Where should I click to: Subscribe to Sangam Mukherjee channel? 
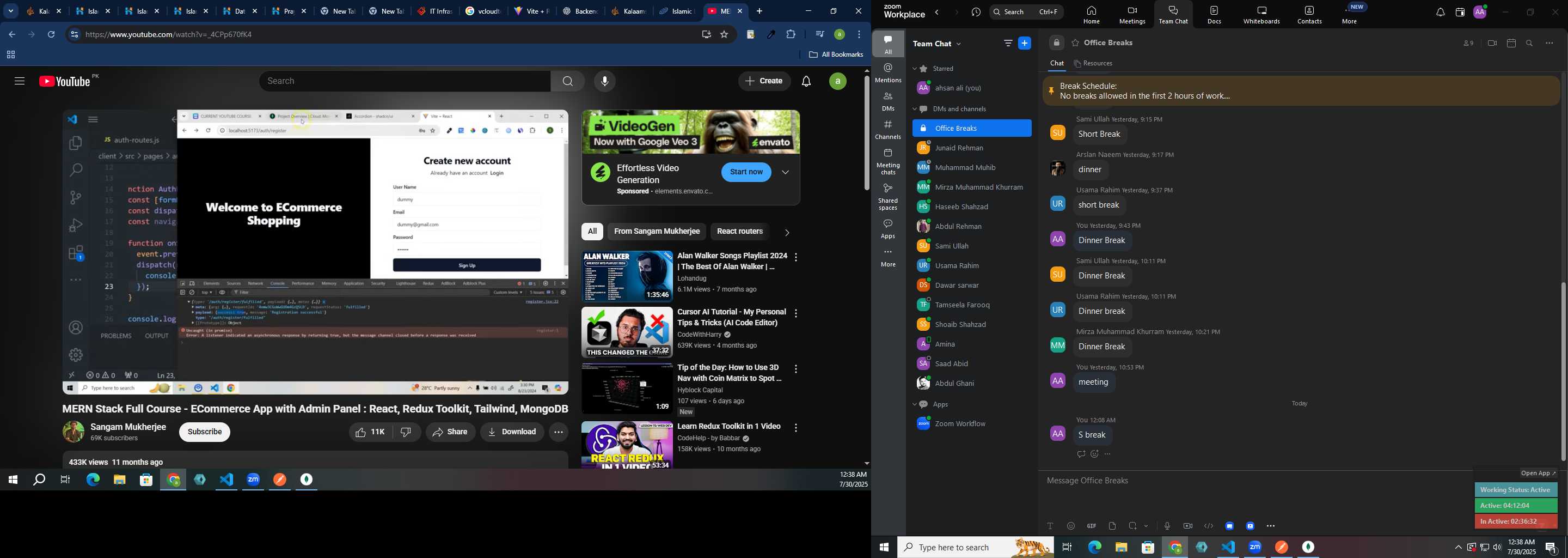point(205,432)
